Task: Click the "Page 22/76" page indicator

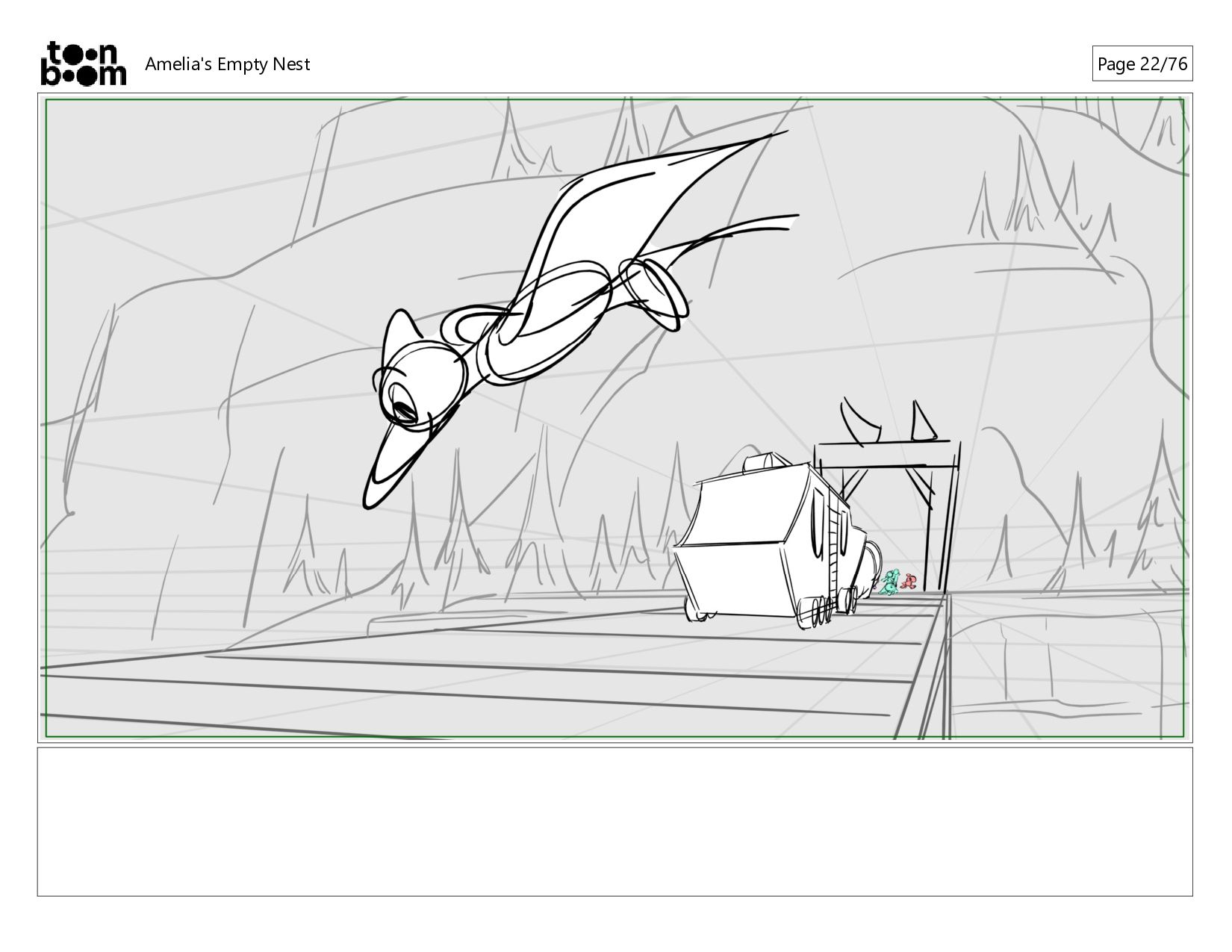Action: tap(1142, 64)
